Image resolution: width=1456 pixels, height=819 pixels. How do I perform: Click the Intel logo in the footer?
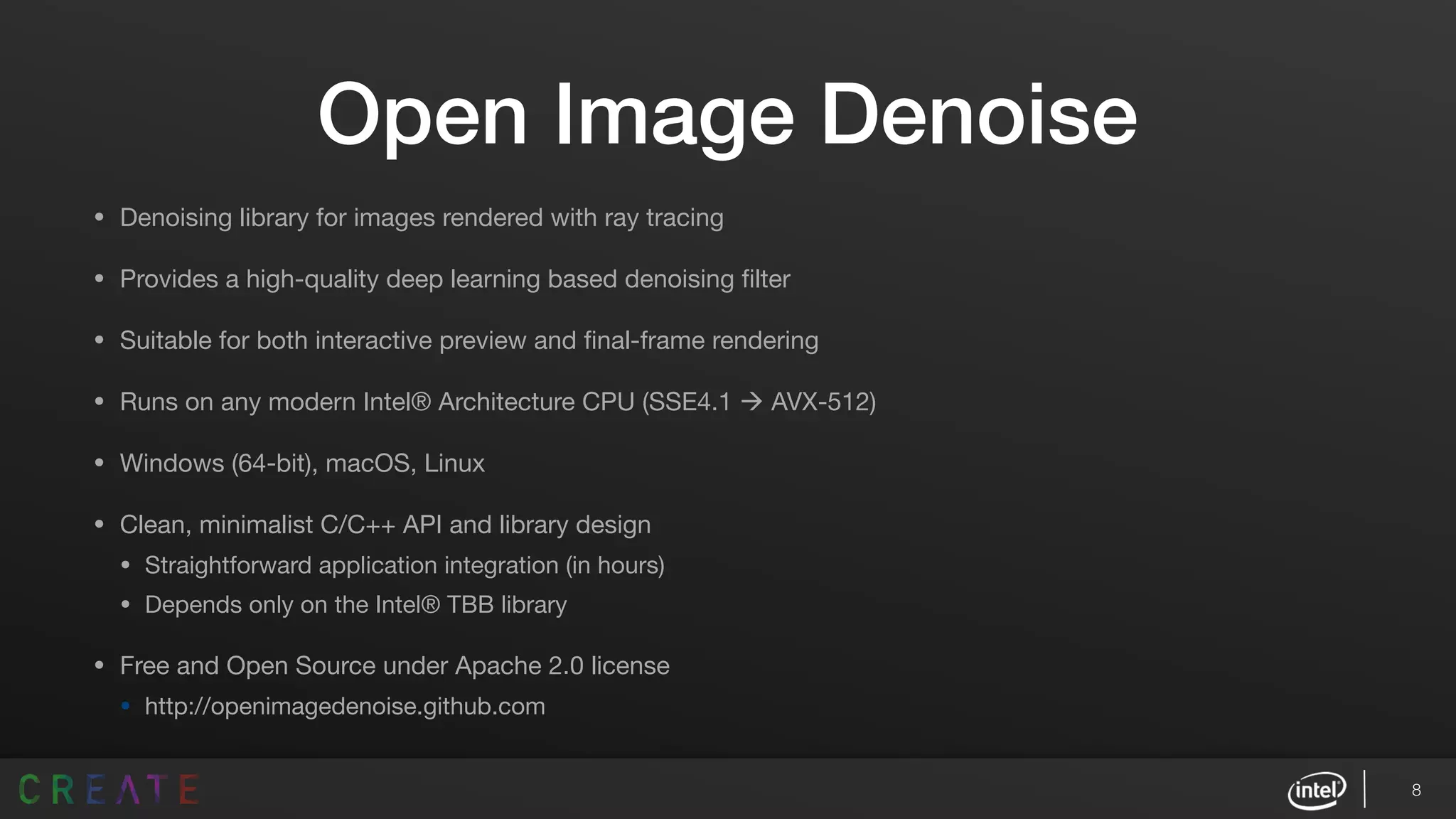pyautogui.click(x=1317, y=790)
